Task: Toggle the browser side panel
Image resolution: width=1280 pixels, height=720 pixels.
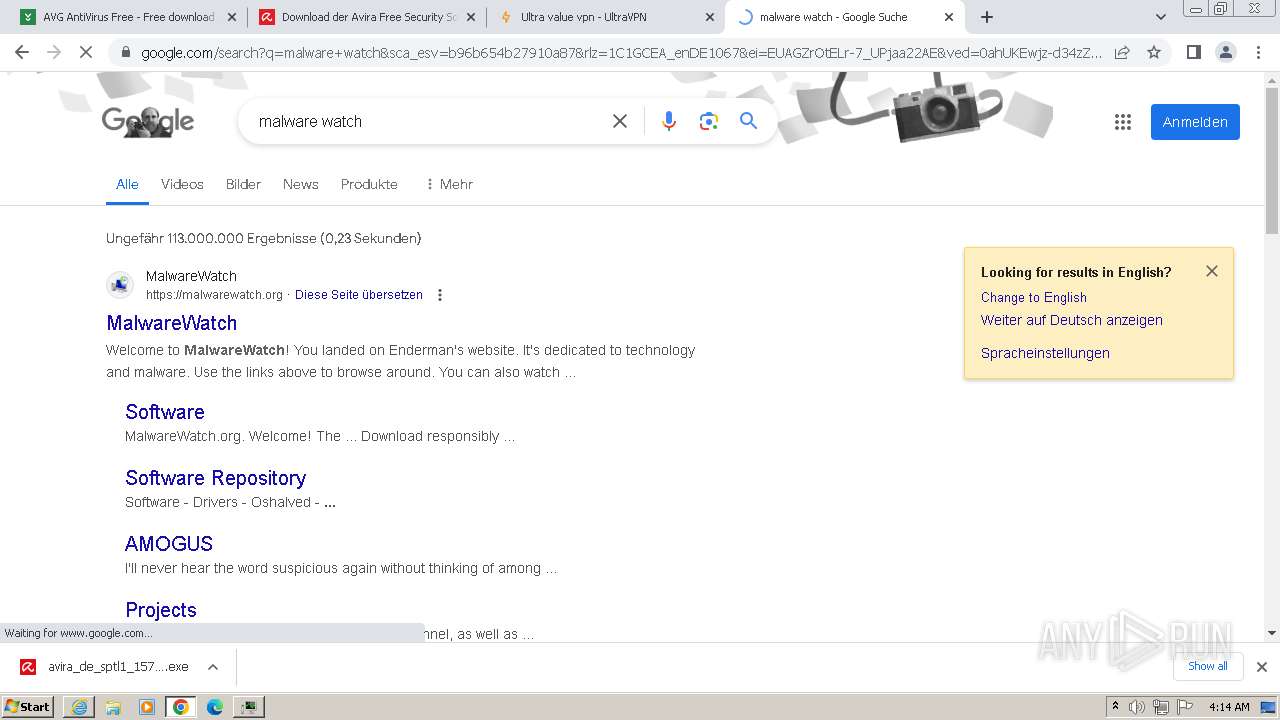Action: click(1193, 52)
